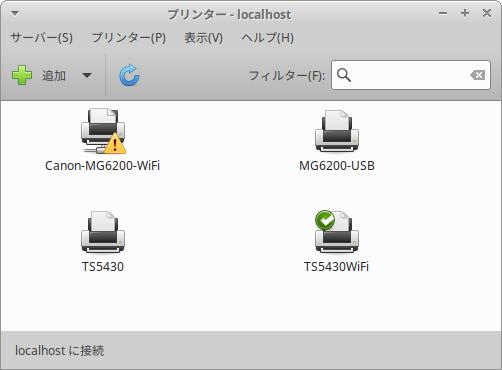Image resolution: width=502 pixels, height=370 pixels.
Task: Click the MG6200-USB label text
Action: click(x=337, y=166)
